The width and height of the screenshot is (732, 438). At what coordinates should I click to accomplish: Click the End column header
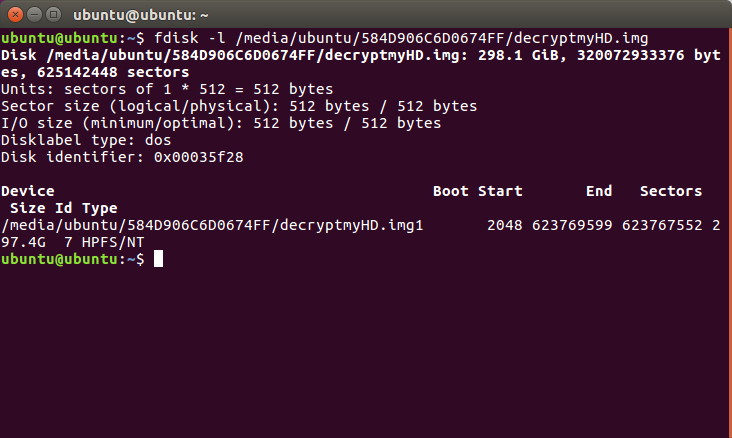599,191
